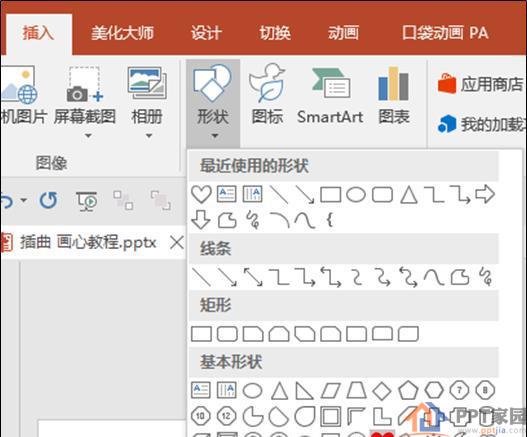This screenshot has height=437, width=527.
Task: Select octagon (8) in 基本形状
Action: coord(485,391)
